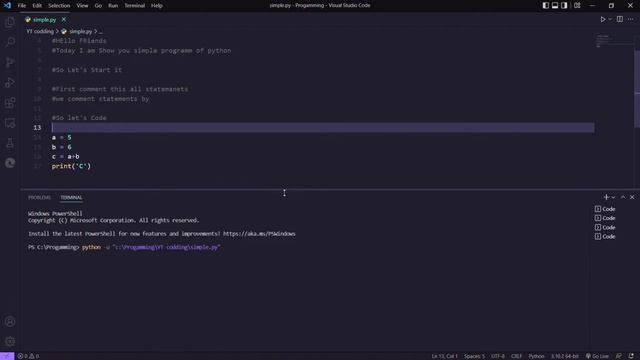Open the Source Control view
Viewport: 640px width, 360px height.
(x=10, y=62)
